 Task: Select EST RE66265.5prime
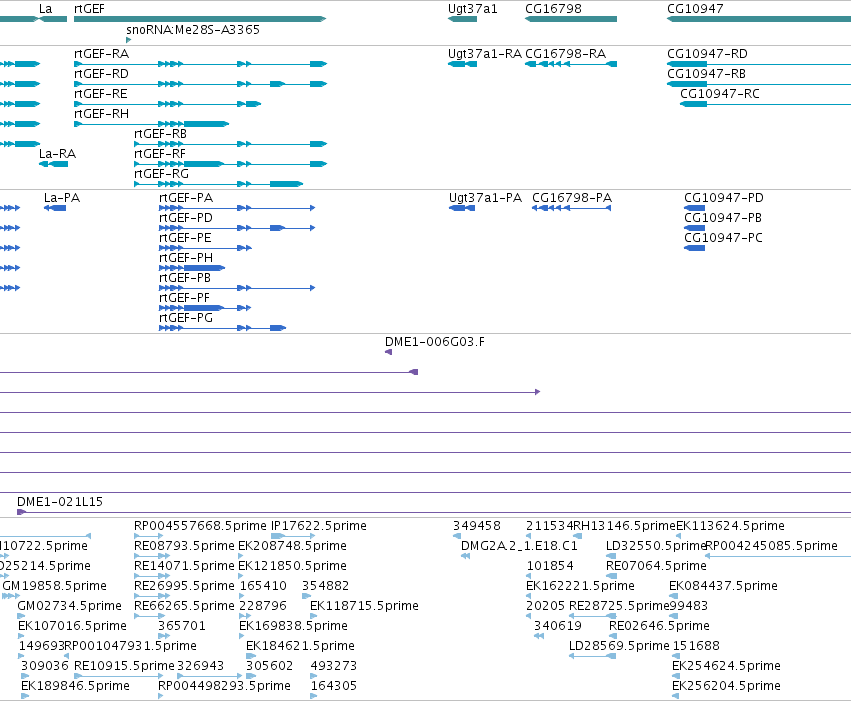[x=149, y=616]
